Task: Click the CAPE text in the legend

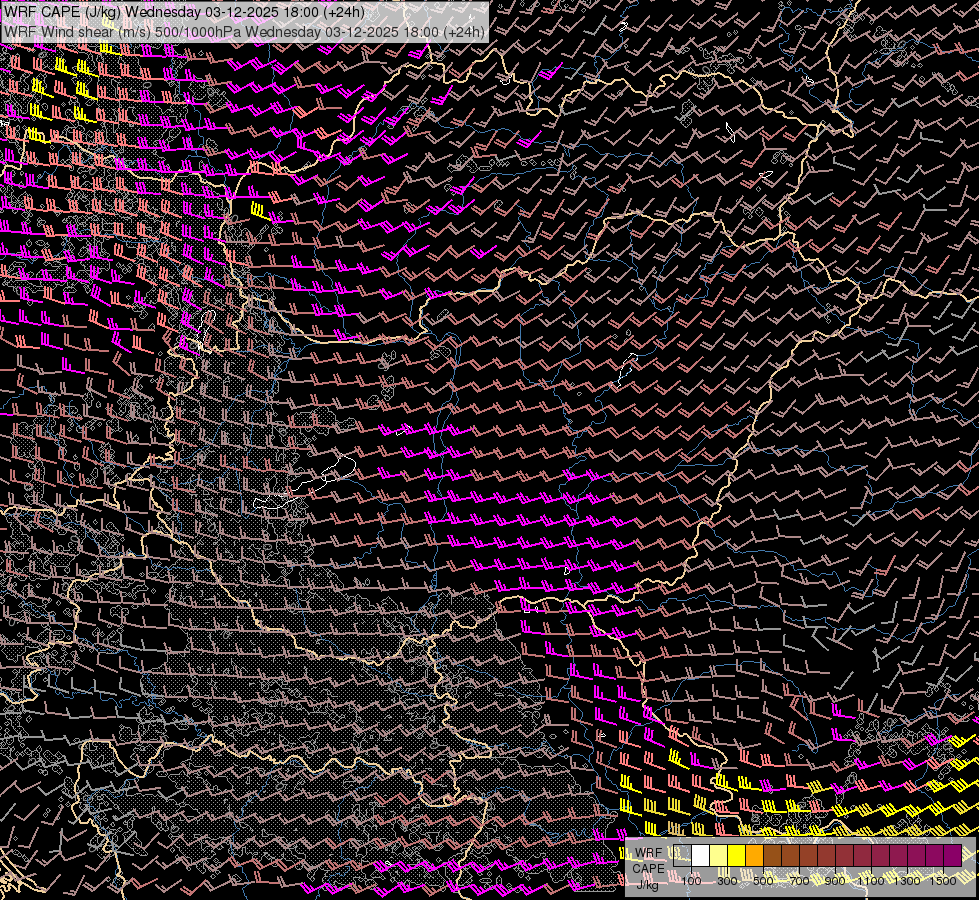Action: pos(648,868)
